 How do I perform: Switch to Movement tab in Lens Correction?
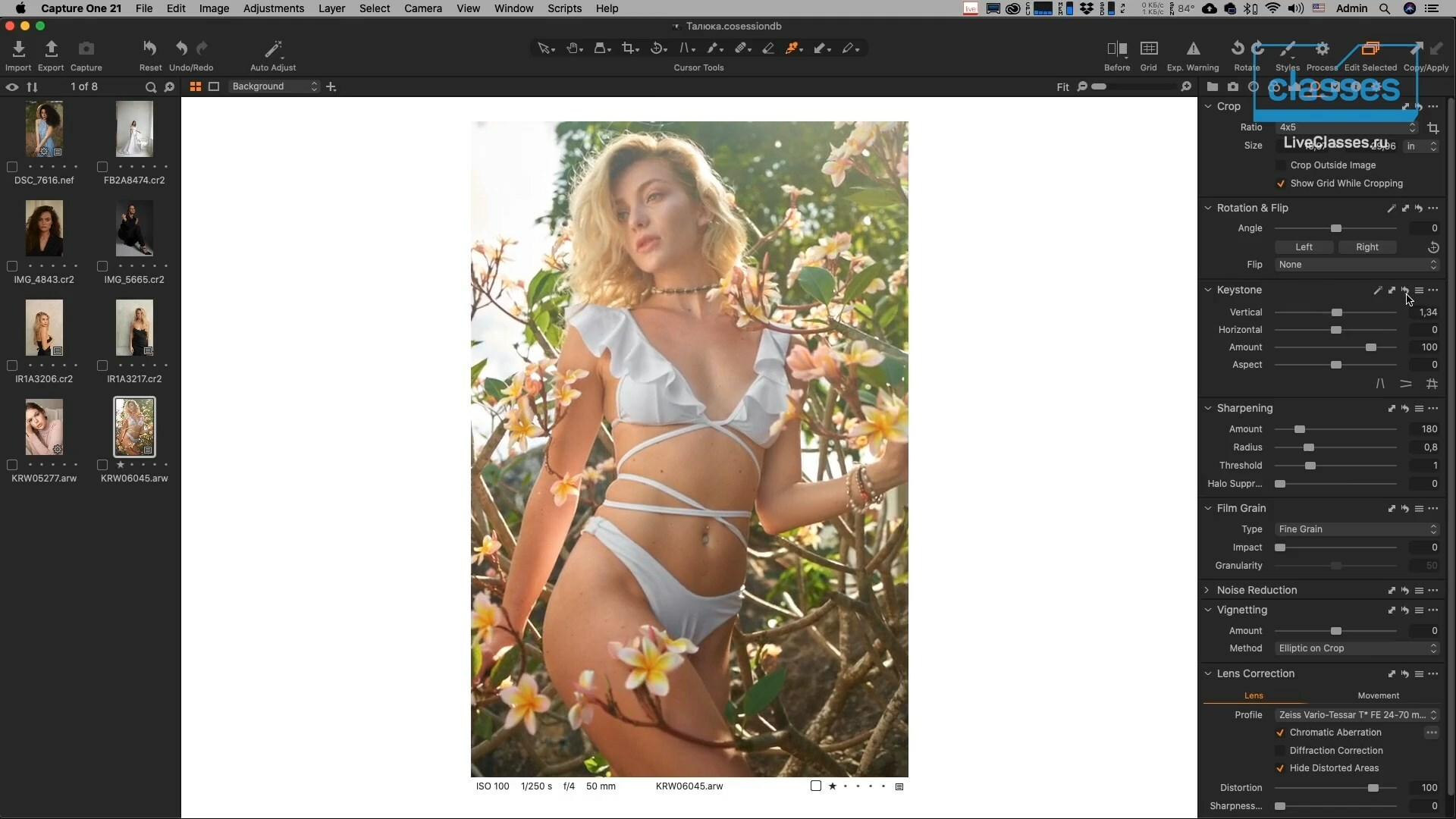click(x=1378, y=695)
